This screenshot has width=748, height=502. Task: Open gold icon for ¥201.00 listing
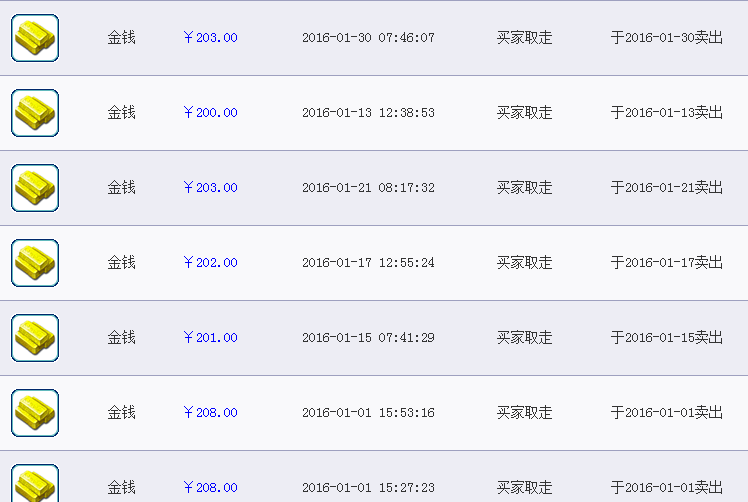coord(35,337)
